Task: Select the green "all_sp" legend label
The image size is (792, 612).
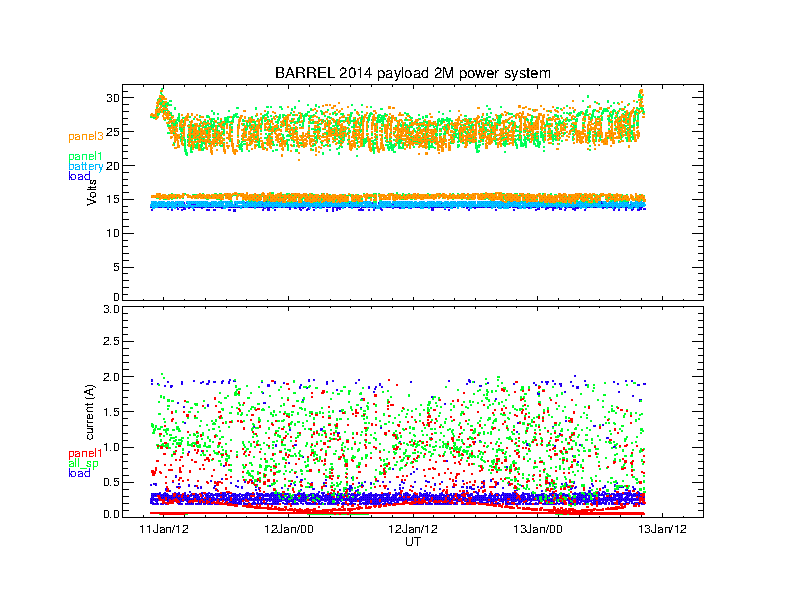Action: pyautogui.click(x=83, y=463)
